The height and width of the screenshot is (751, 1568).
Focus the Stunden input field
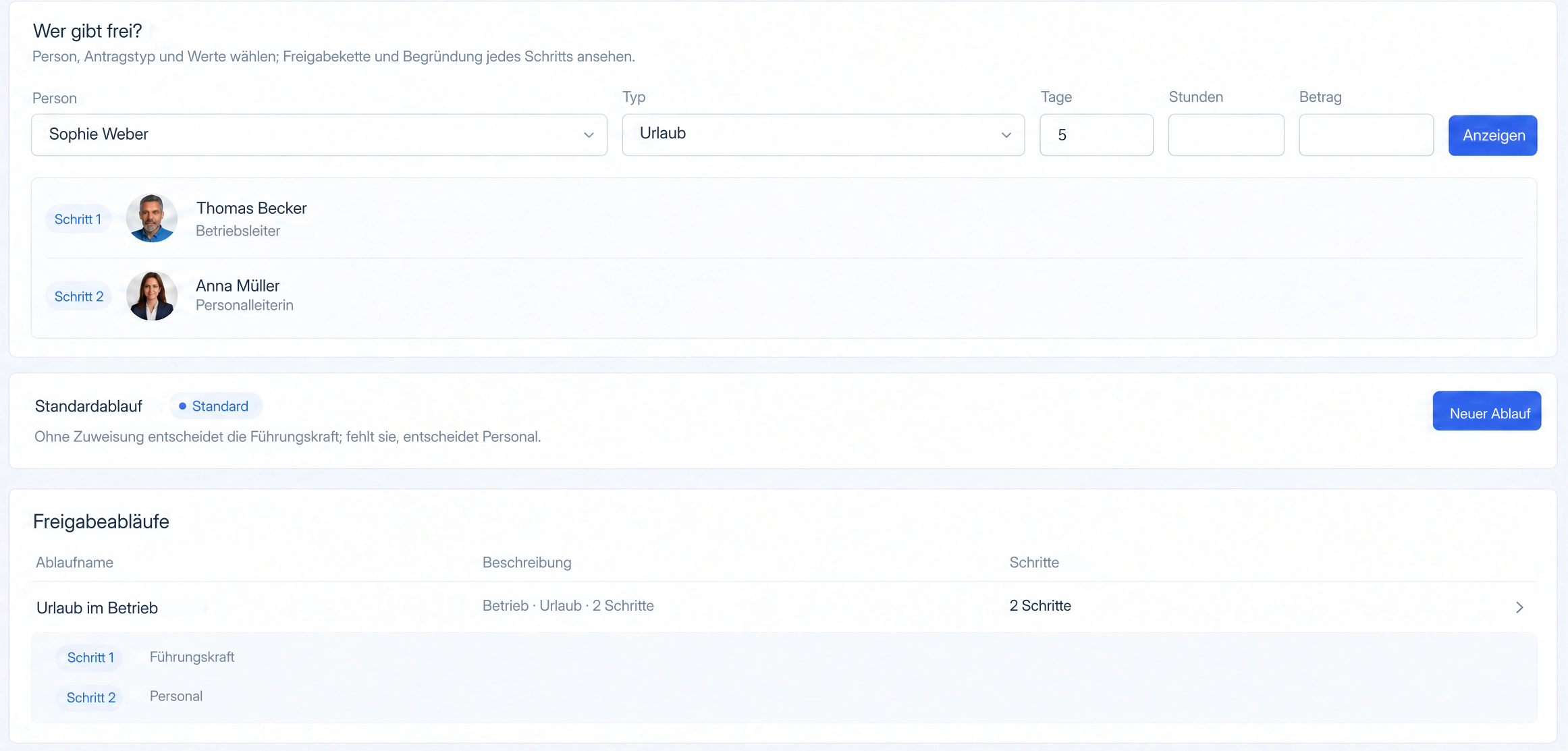1226,135
